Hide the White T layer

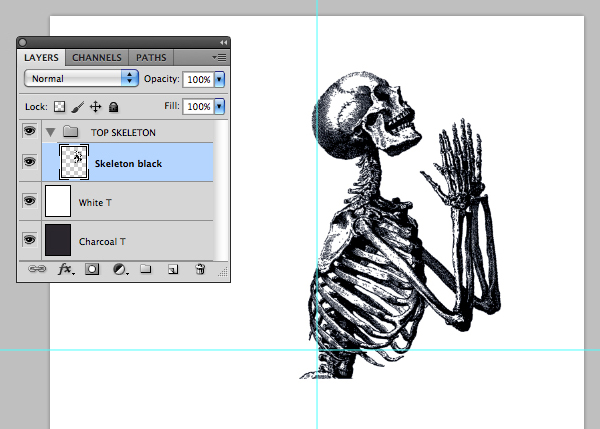point(29,201)
